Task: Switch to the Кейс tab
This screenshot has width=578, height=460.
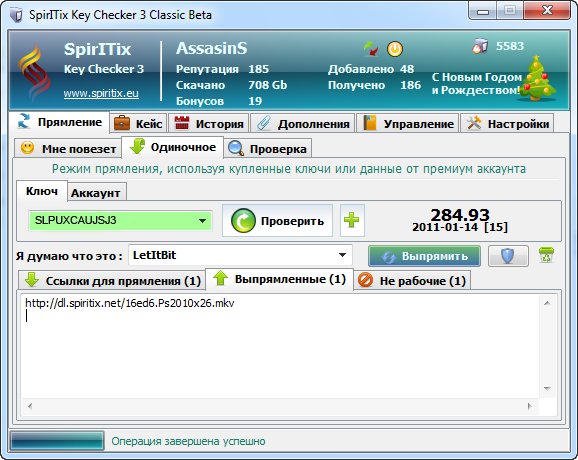Action: point(138,123)
